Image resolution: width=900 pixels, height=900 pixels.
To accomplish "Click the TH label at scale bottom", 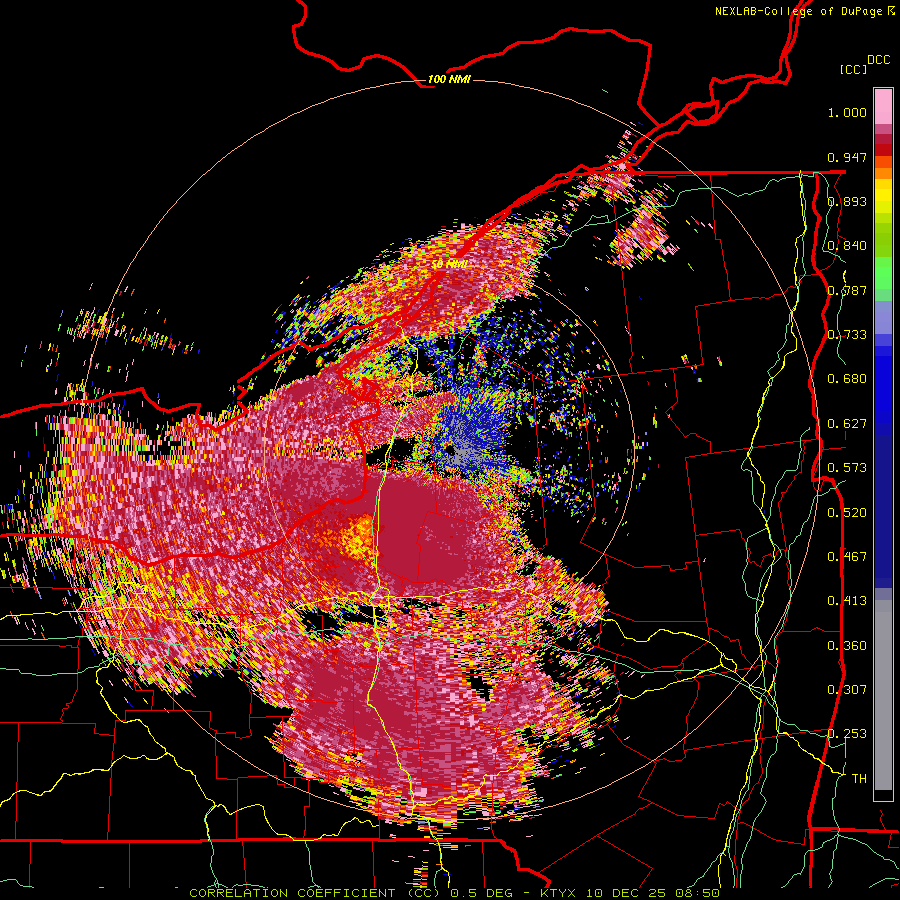I will tap(859, 779).
